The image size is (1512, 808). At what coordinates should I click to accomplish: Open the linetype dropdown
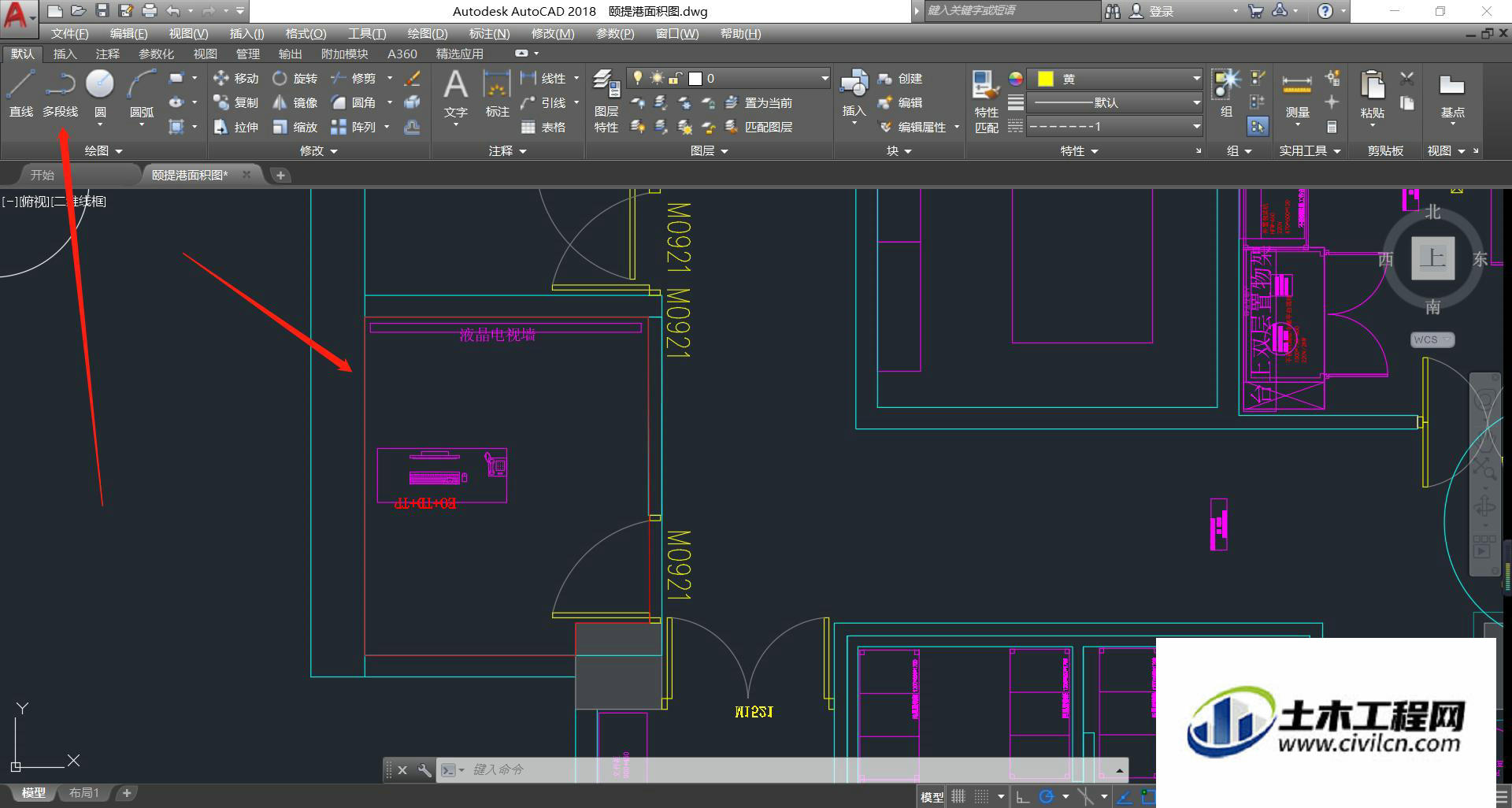[1116, 127]
